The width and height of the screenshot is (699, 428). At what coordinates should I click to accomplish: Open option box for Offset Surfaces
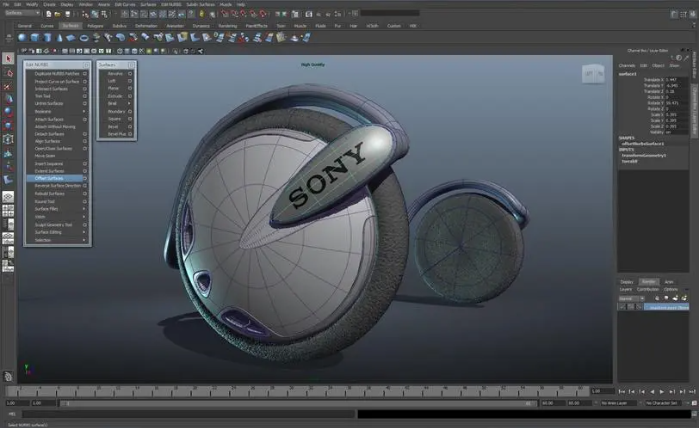(85, 178)
